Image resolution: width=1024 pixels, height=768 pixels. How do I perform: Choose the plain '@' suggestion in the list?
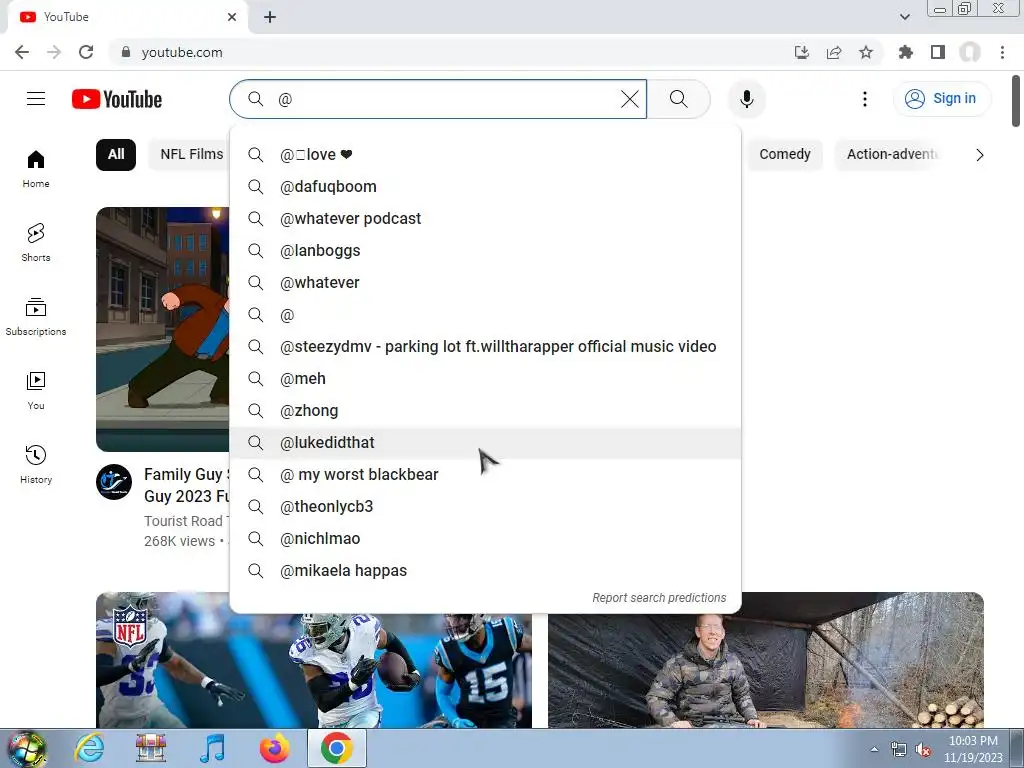point(485,315)
